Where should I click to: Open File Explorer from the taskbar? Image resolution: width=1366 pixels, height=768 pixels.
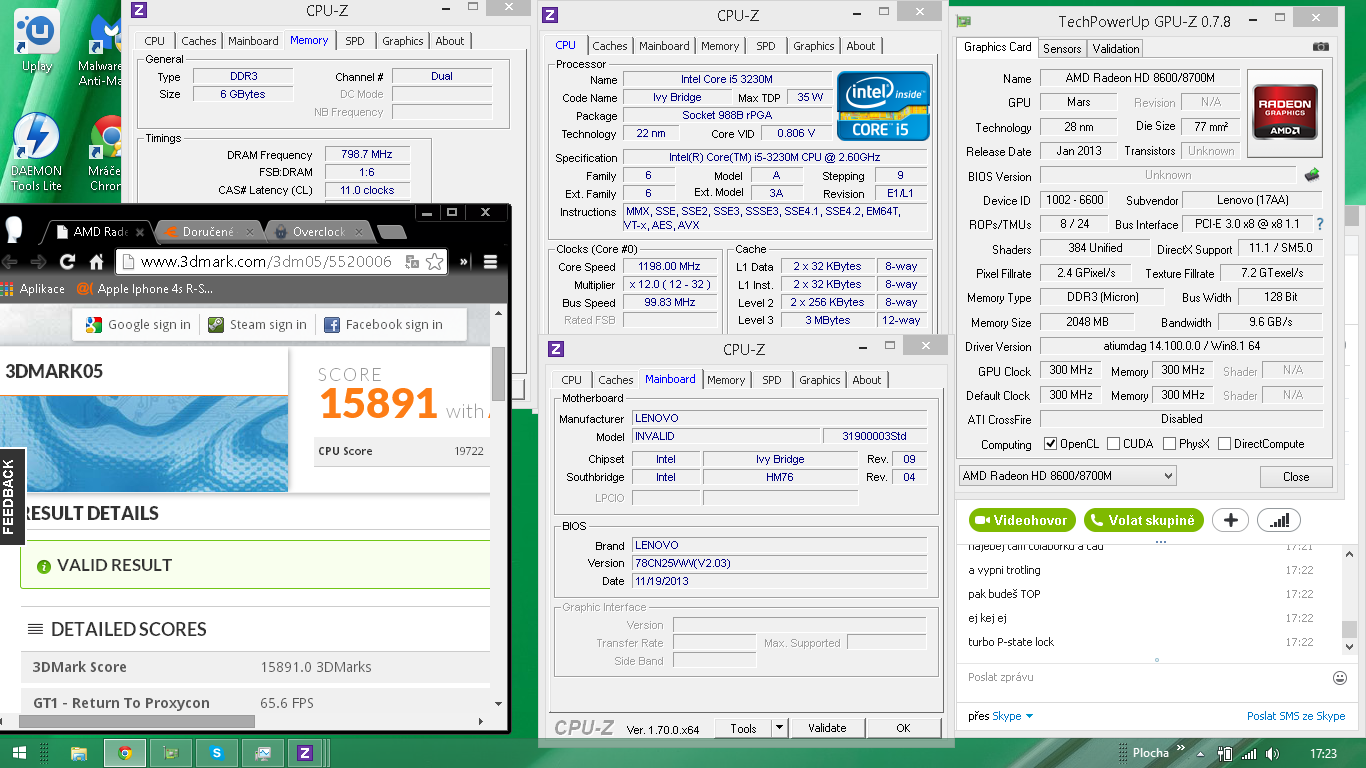(x=80, y=753)
